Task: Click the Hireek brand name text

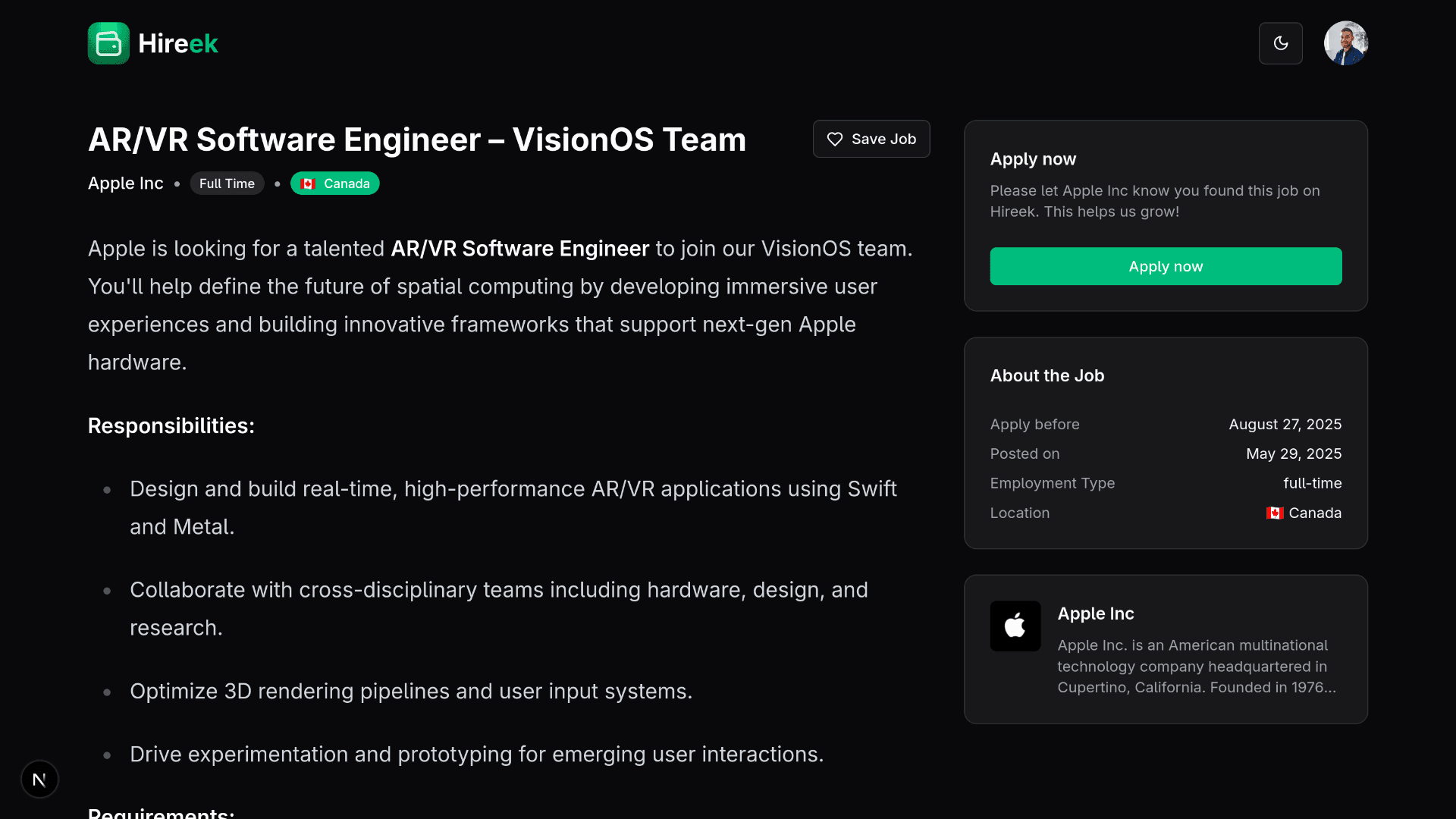Action: click(178, 43)
